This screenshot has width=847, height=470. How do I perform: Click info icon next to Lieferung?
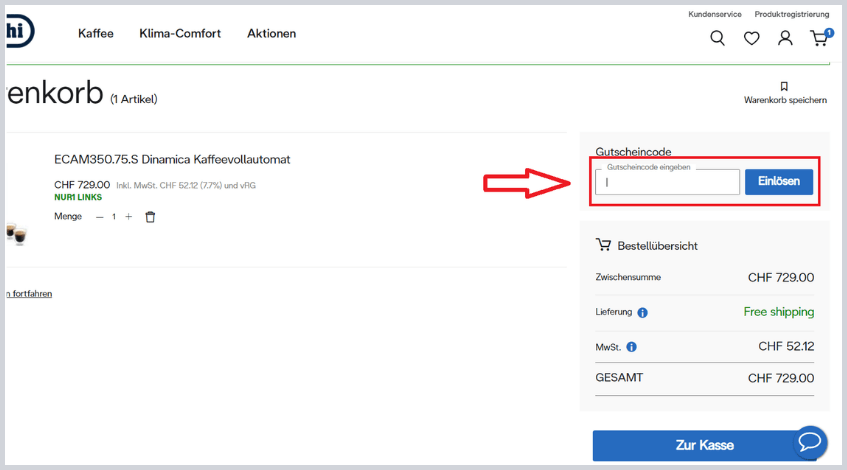[642, 313]
